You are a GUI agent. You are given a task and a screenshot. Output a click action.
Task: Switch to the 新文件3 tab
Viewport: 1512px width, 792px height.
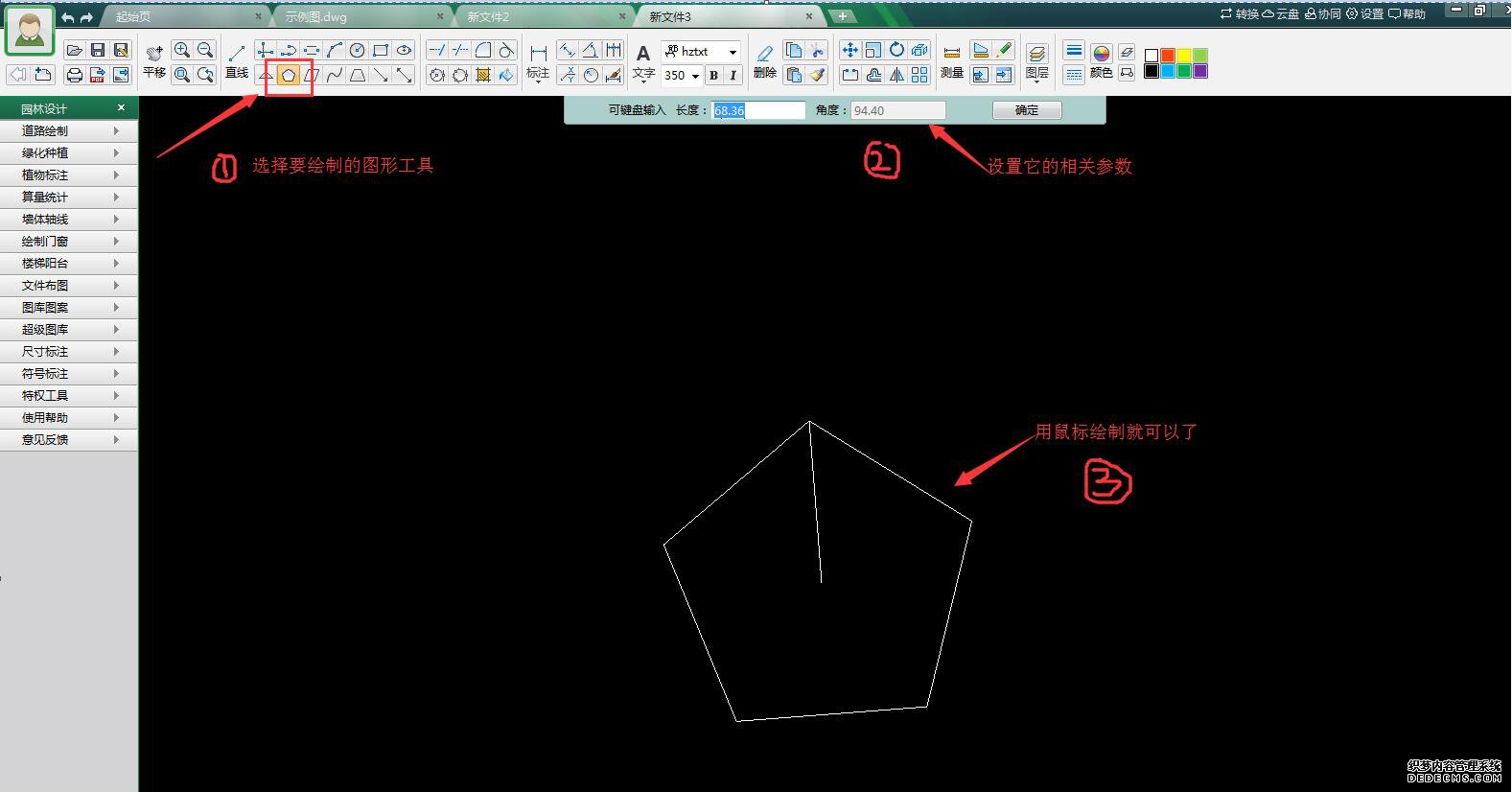pyautogui.click(x=727, y=16)
